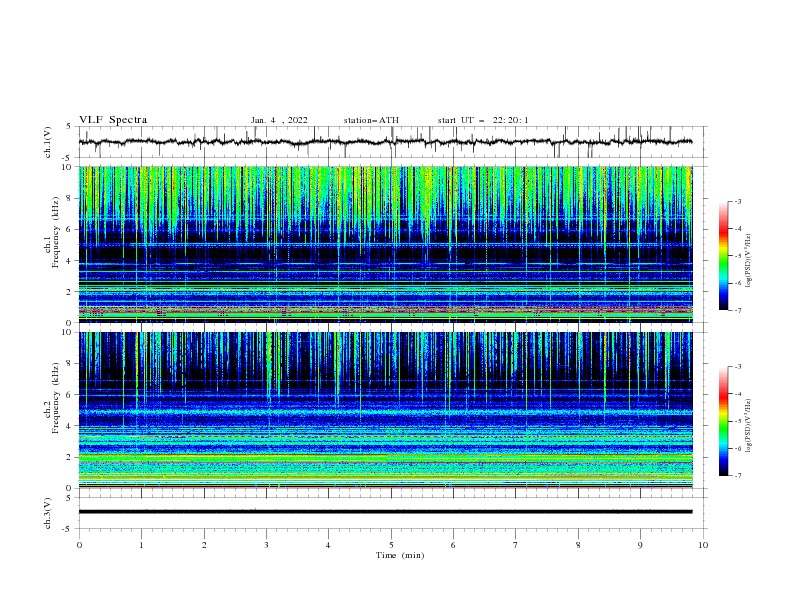
Task: Click the ch.1 voltage waveform trace
Action: coord(386,142)
